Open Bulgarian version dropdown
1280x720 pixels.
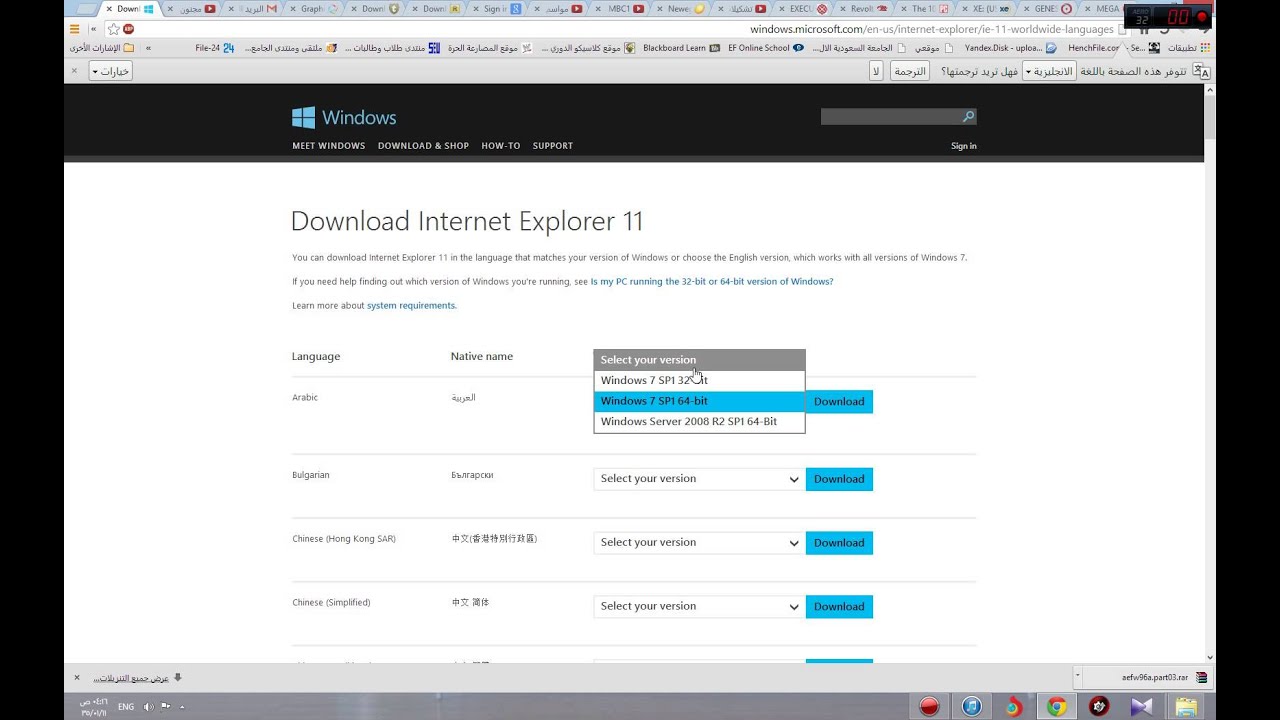pyautogui.click(x=699, y=479)
